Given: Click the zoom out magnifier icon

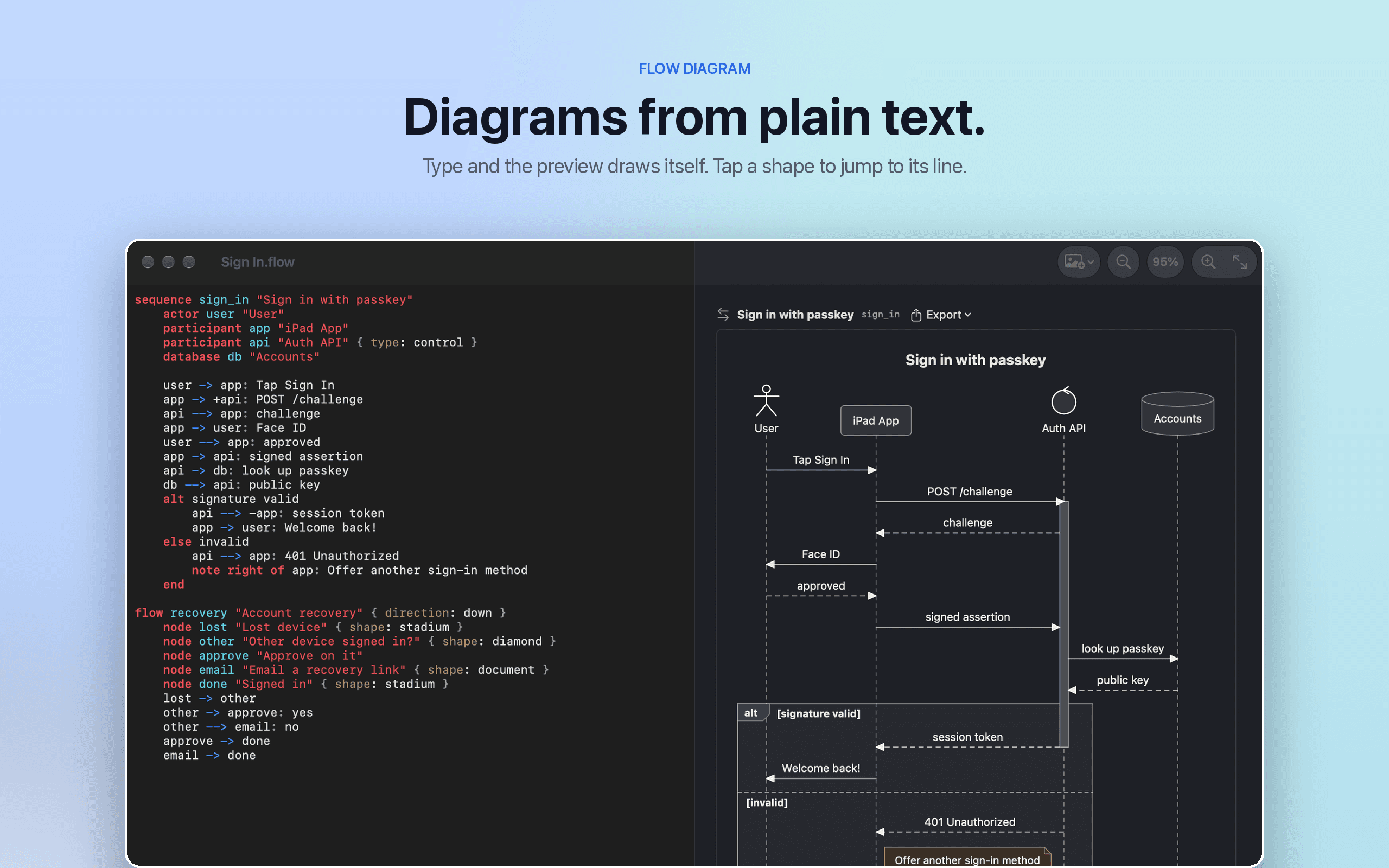Looking at the screenshot, I should click(x=1123, y=263).
